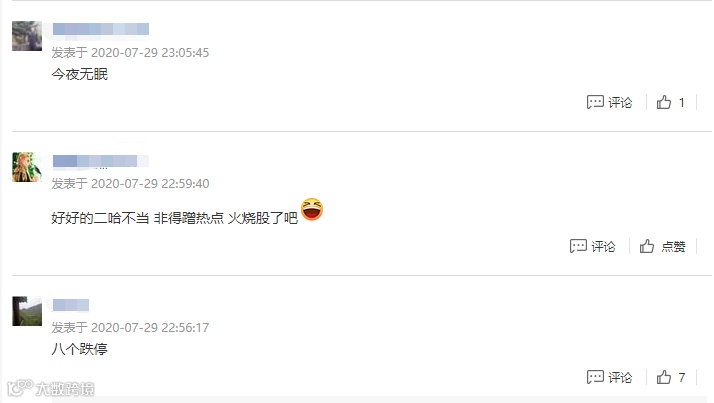Tap thumbs-up icon beside 点赞
Viewport: 714px width, 403px height.
(x=647, y=246)
